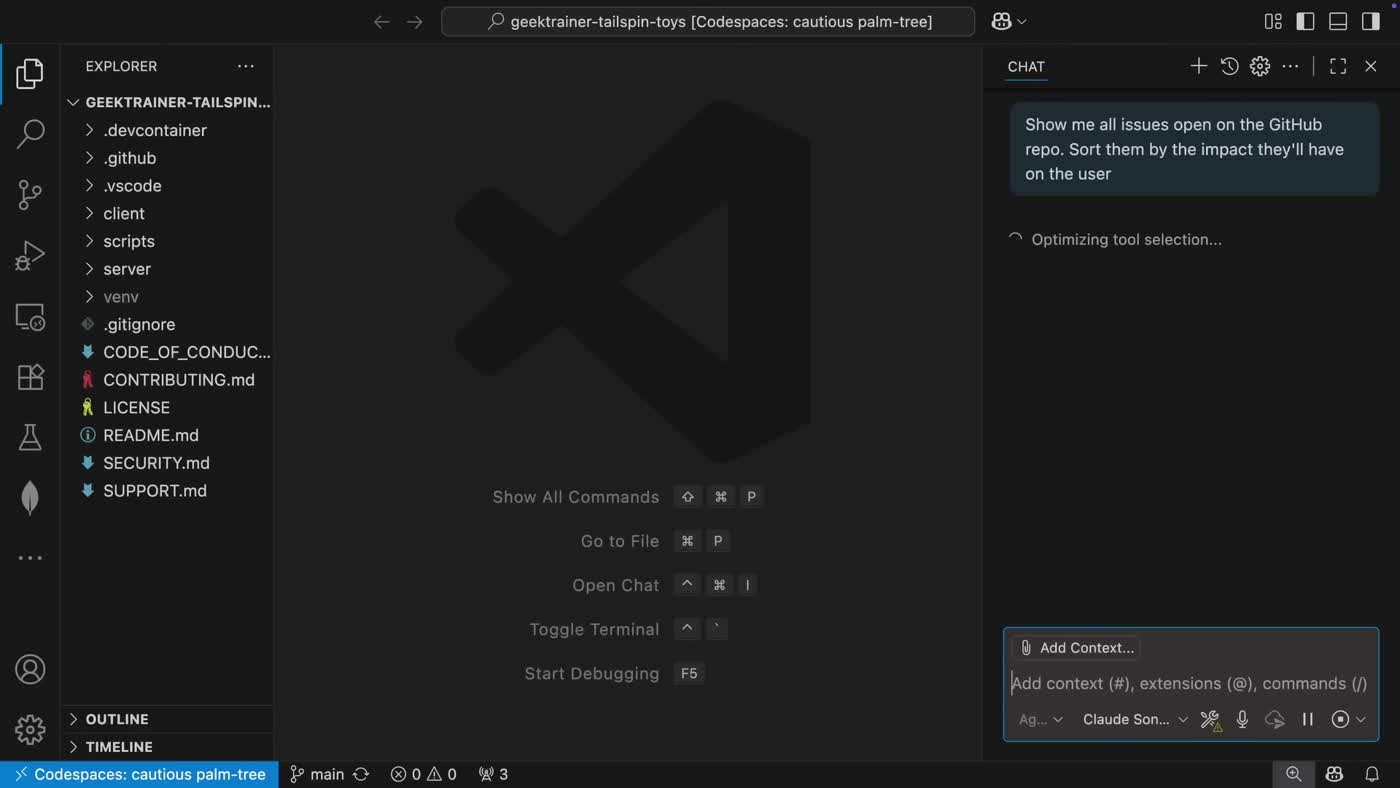Expand the .github folder
1400x788 pixels.
(167, 158)
